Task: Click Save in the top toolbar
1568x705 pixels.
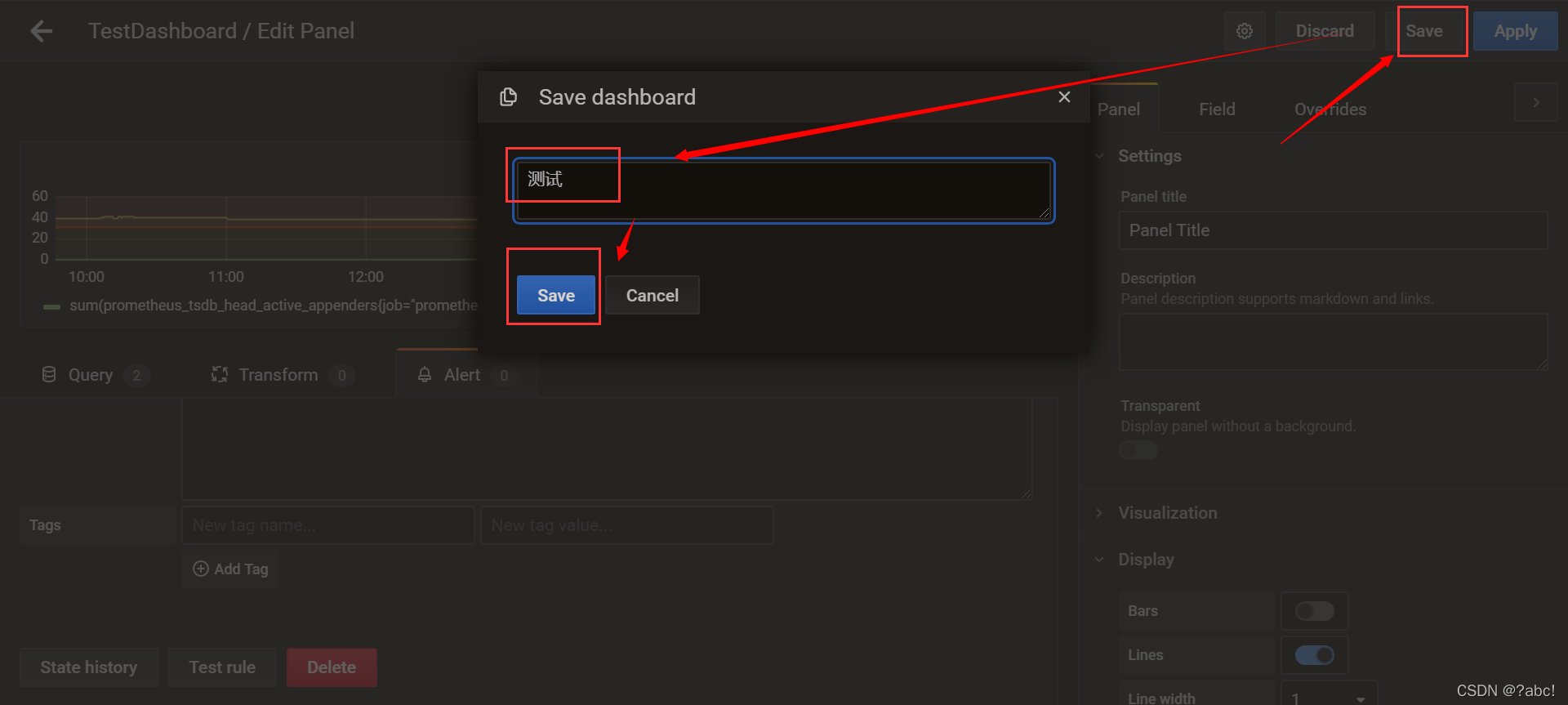Action: click(1424, 31)
